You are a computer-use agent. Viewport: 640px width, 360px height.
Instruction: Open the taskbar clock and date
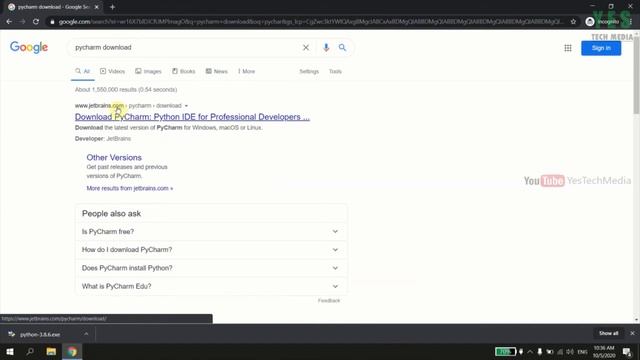coord(604,351)
